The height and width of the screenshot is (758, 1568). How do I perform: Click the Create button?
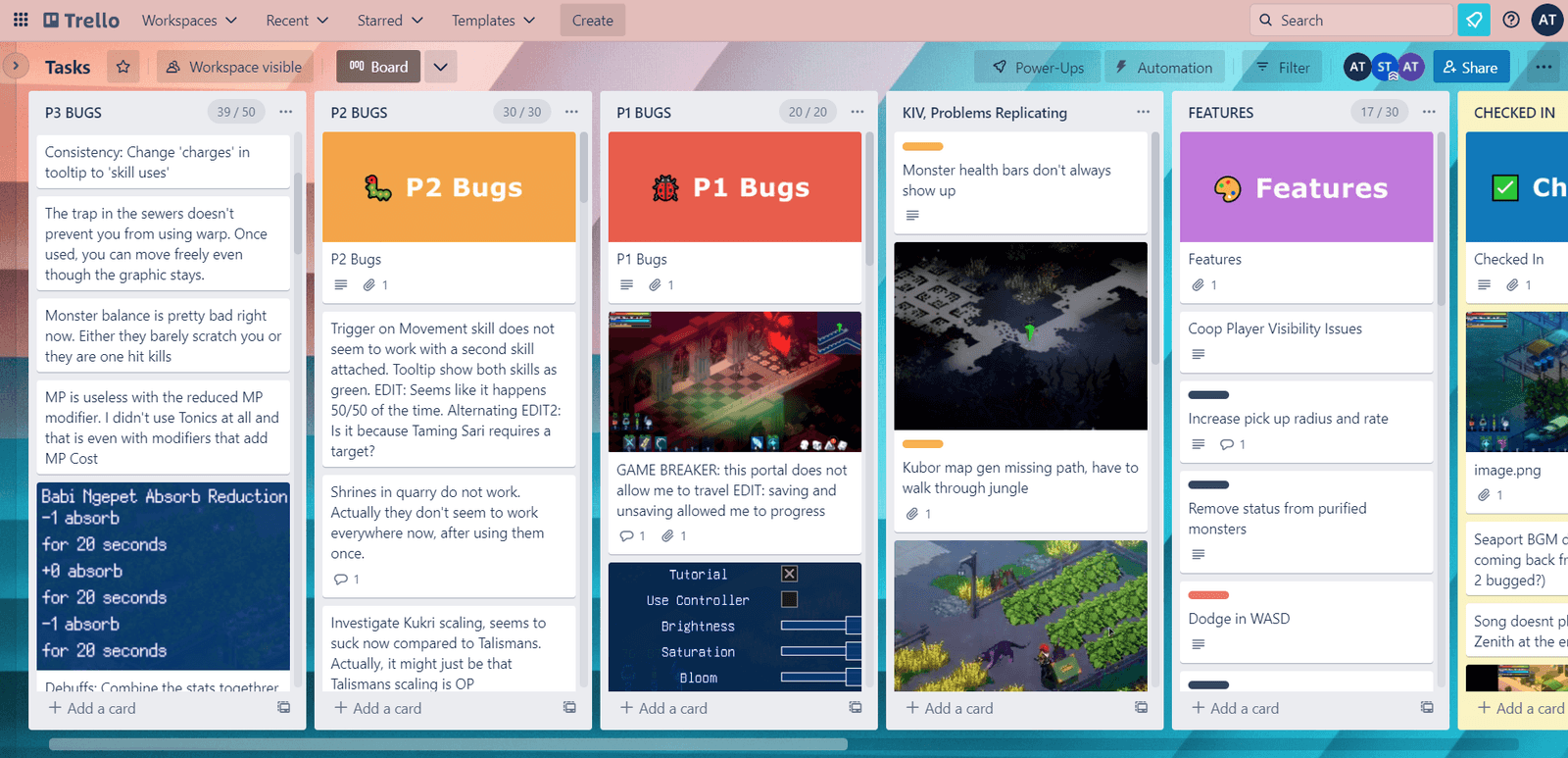[593, 20]
